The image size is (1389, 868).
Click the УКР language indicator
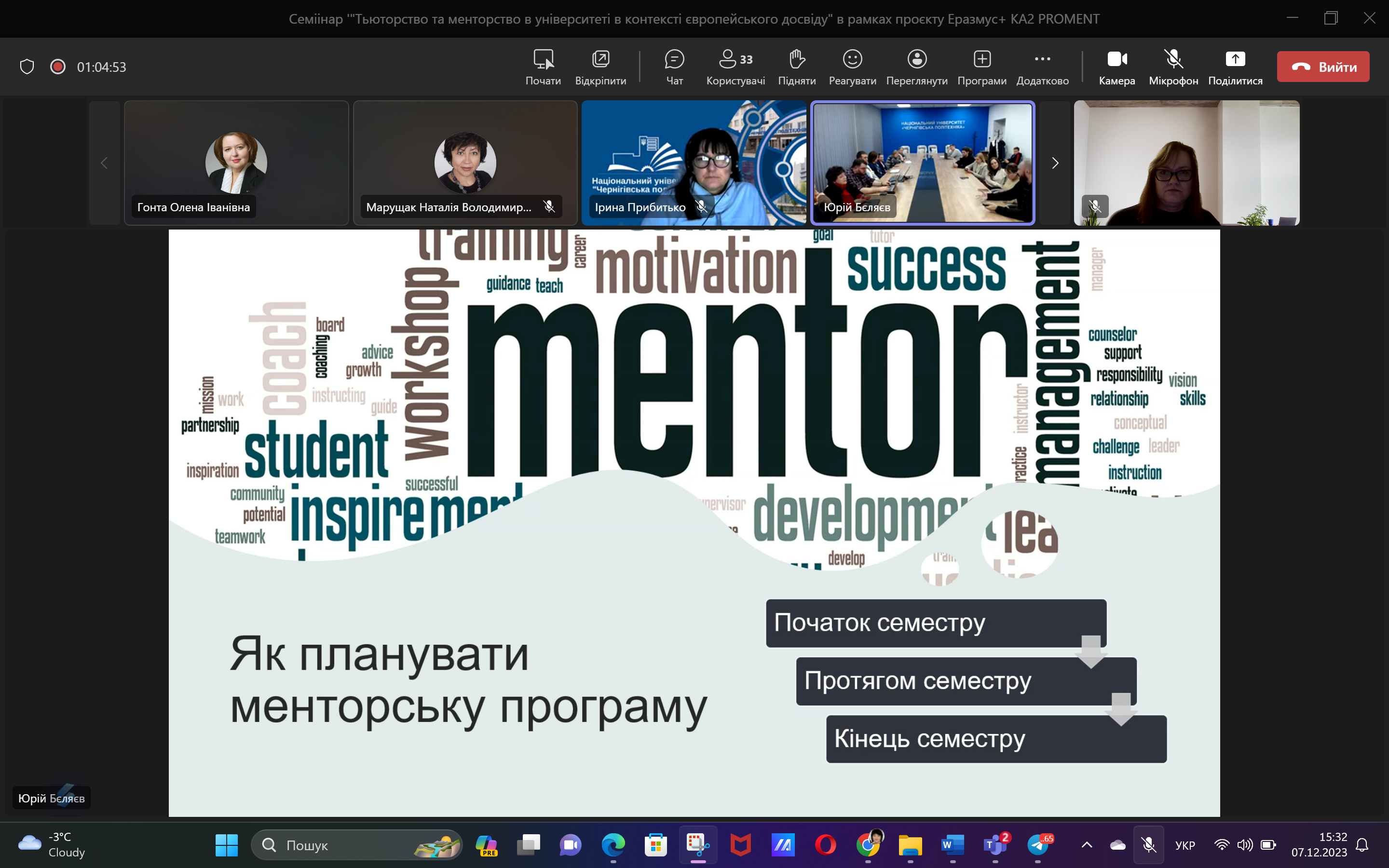click(1185, 845)
